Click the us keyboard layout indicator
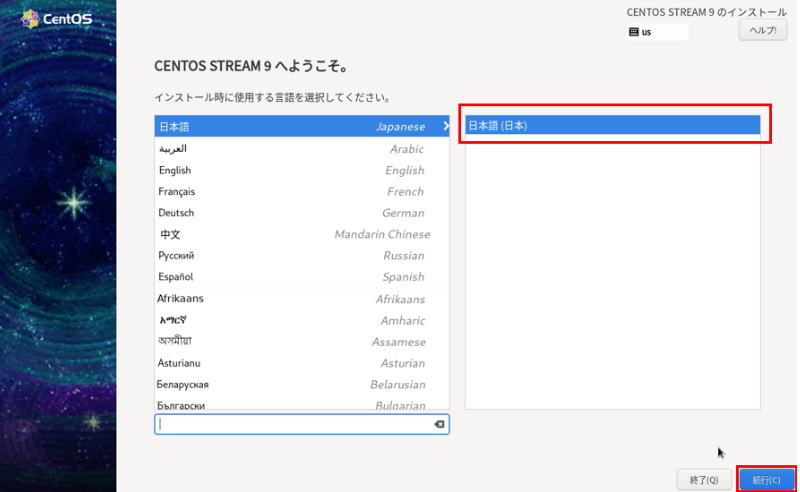The height and width of the screenshot is (492, 800). tap(657, 32)
